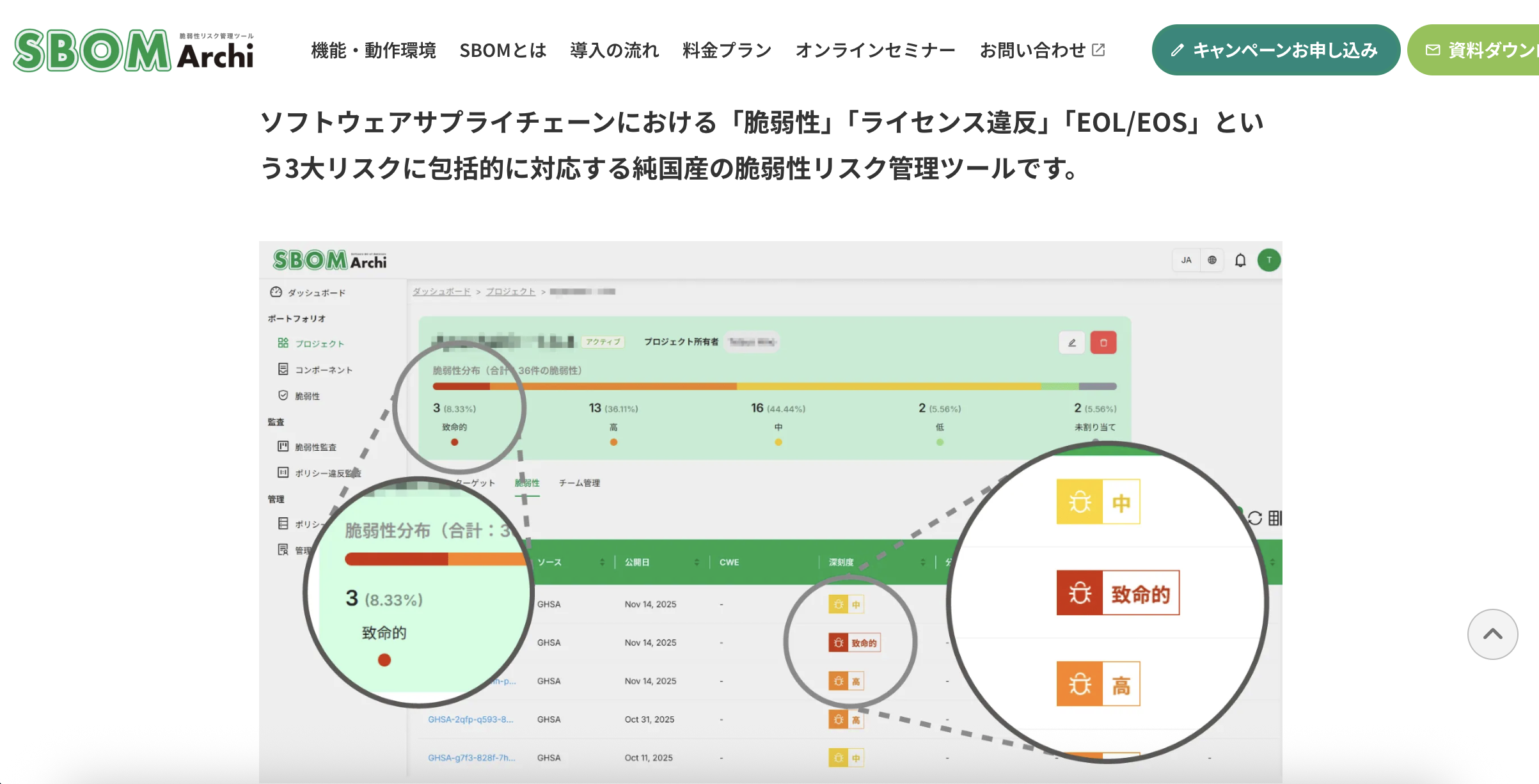
Task: Click the コンポーネント list icon in sidebar
Action: tap(283, 369)
